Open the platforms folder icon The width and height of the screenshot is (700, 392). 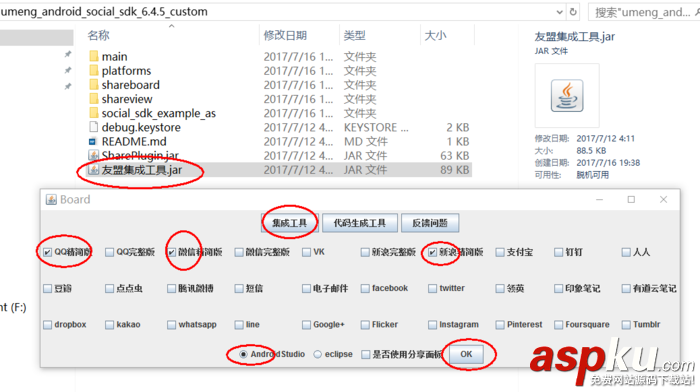(94, 71)
